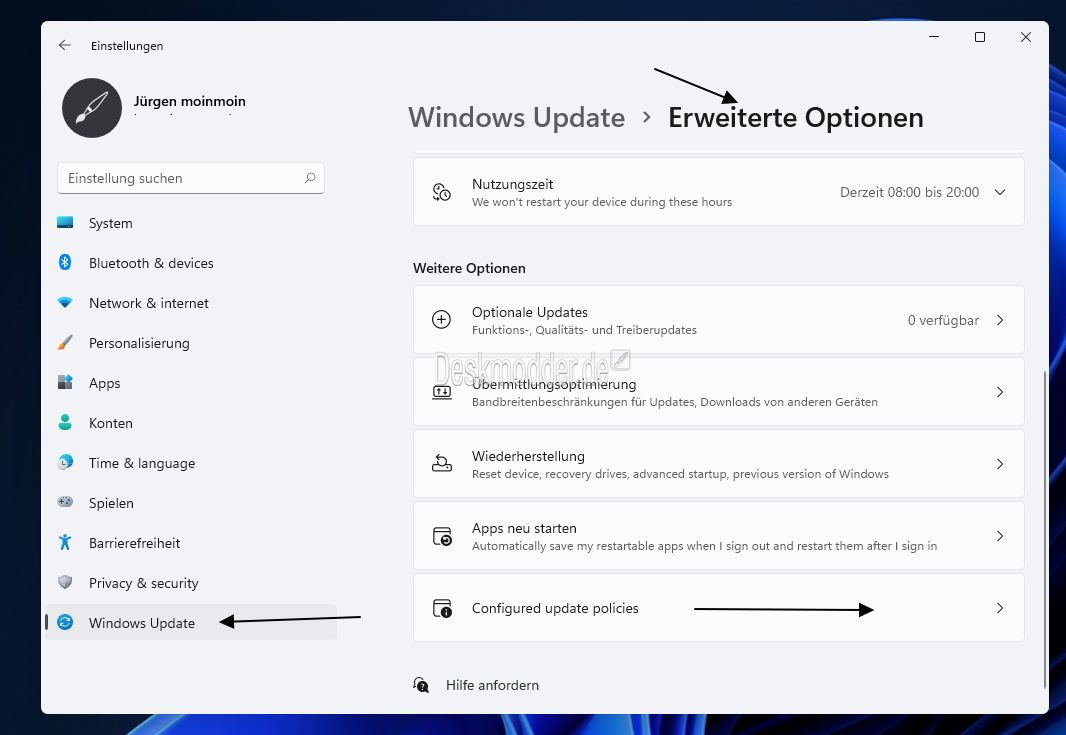Click the Hilfe anfordern headset icon
The image size is (1066, 735).
422,685
